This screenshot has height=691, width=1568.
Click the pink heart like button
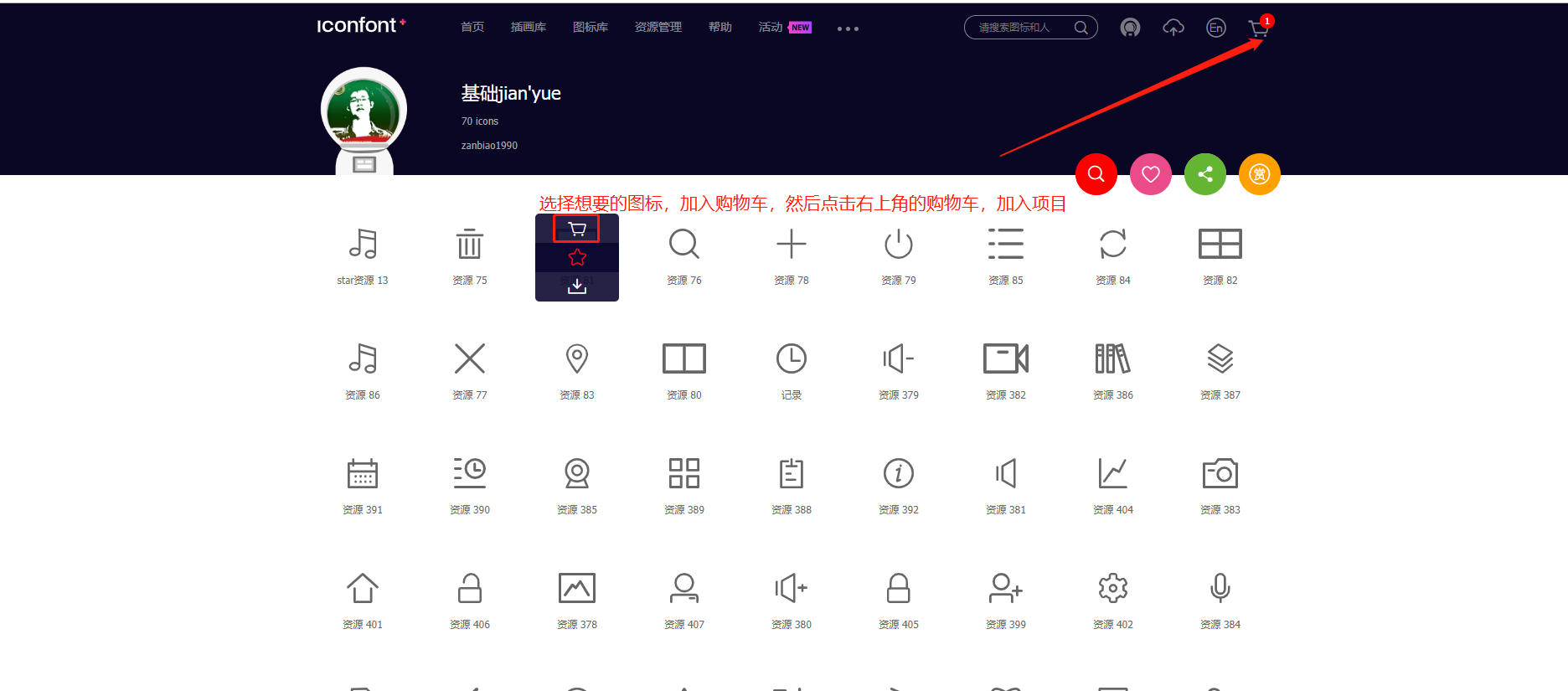point(1151,174)
